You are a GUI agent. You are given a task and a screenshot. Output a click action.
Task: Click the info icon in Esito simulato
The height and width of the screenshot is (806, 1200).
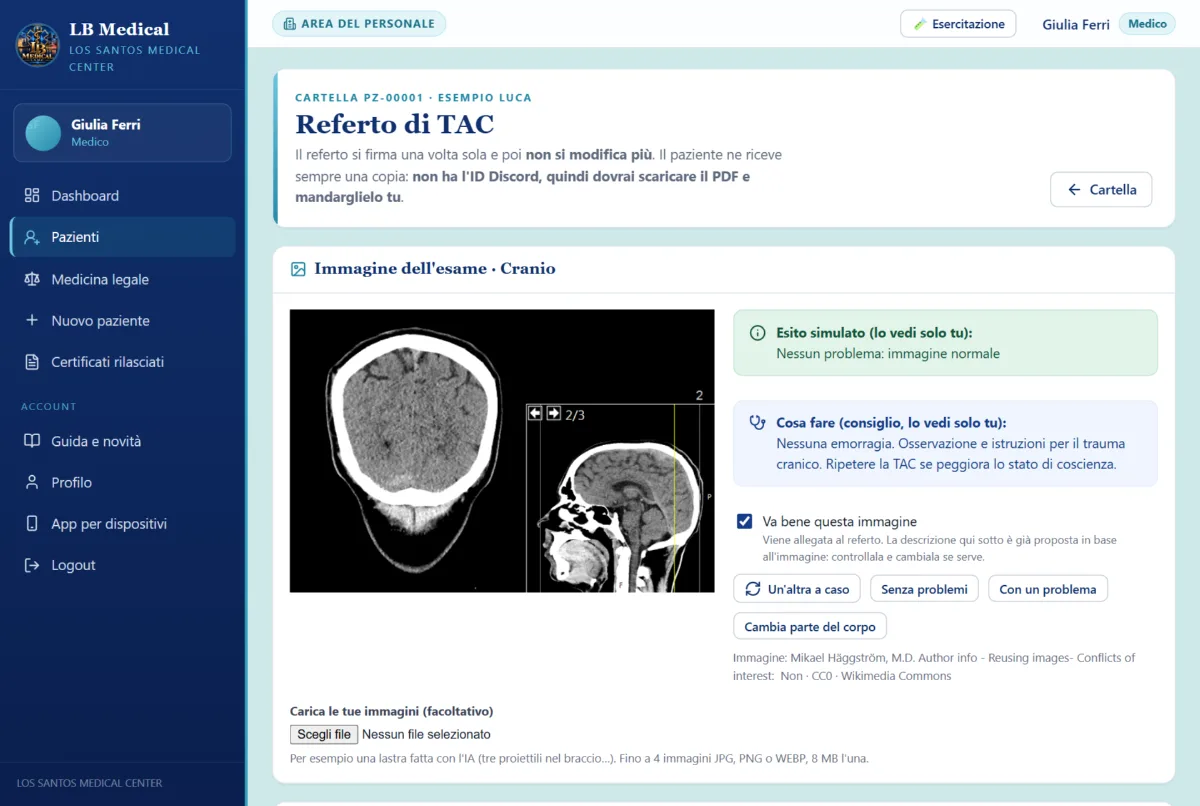[x=757, y=334]
